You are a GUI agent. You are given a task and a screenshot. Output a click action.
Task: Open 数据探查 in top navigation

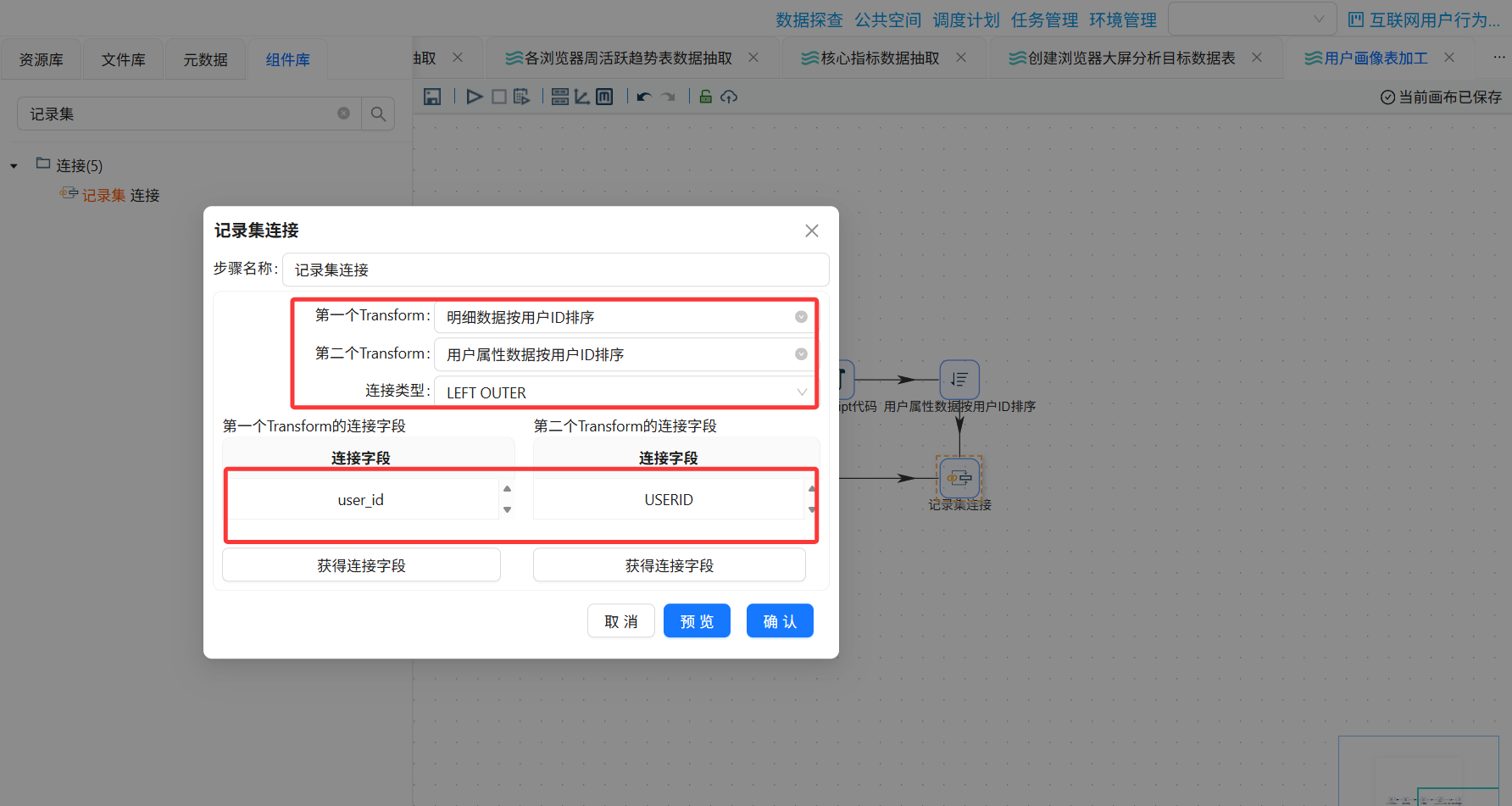click(x=809, y=19)
